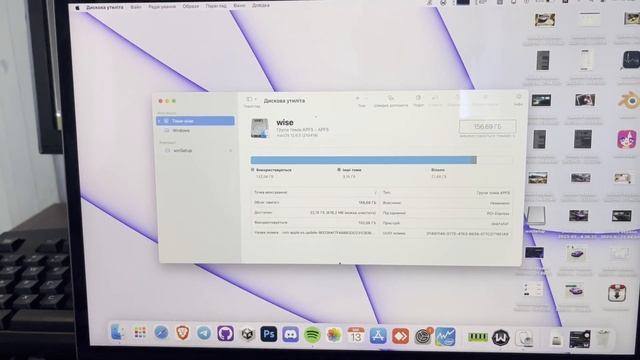Open the App Store from the Dock
The height and width of the screenshot is (360, 640).
tap(378, 336)
